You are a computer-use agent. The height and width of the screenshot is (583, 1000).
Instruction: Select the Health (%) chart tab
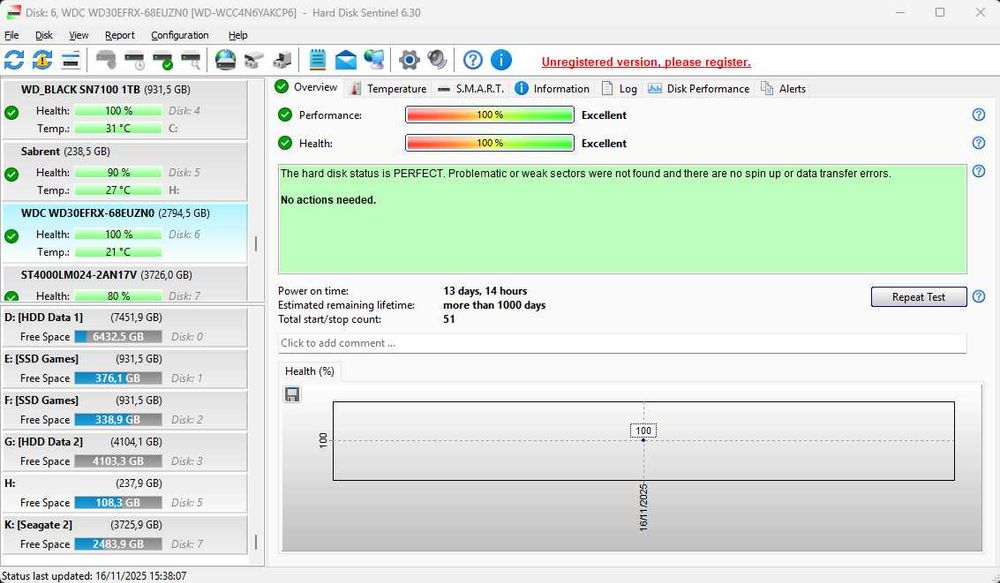(309, 371)
